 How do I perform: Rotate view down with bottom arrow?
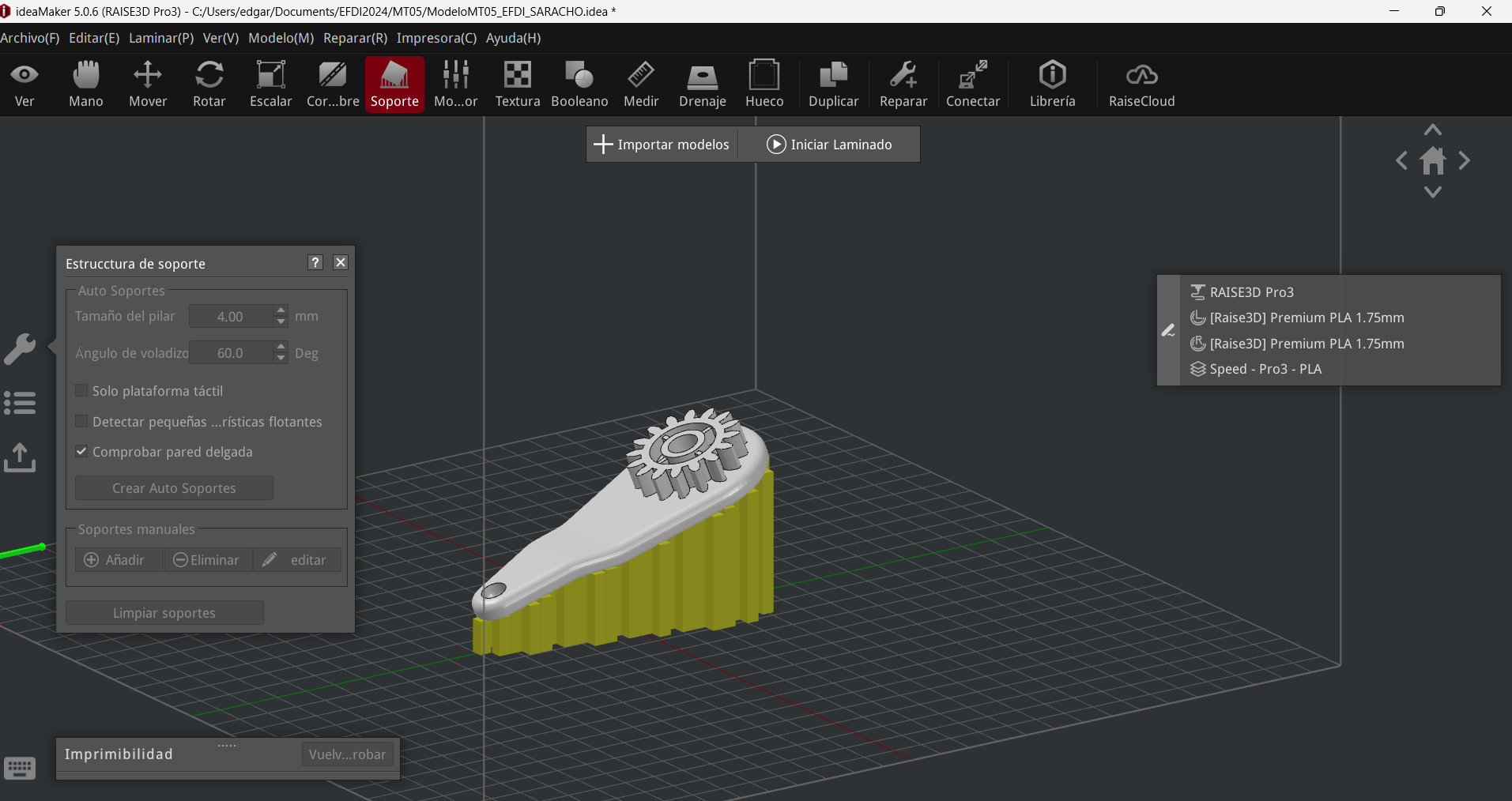pyautogui.click(x=1432, y=192)
